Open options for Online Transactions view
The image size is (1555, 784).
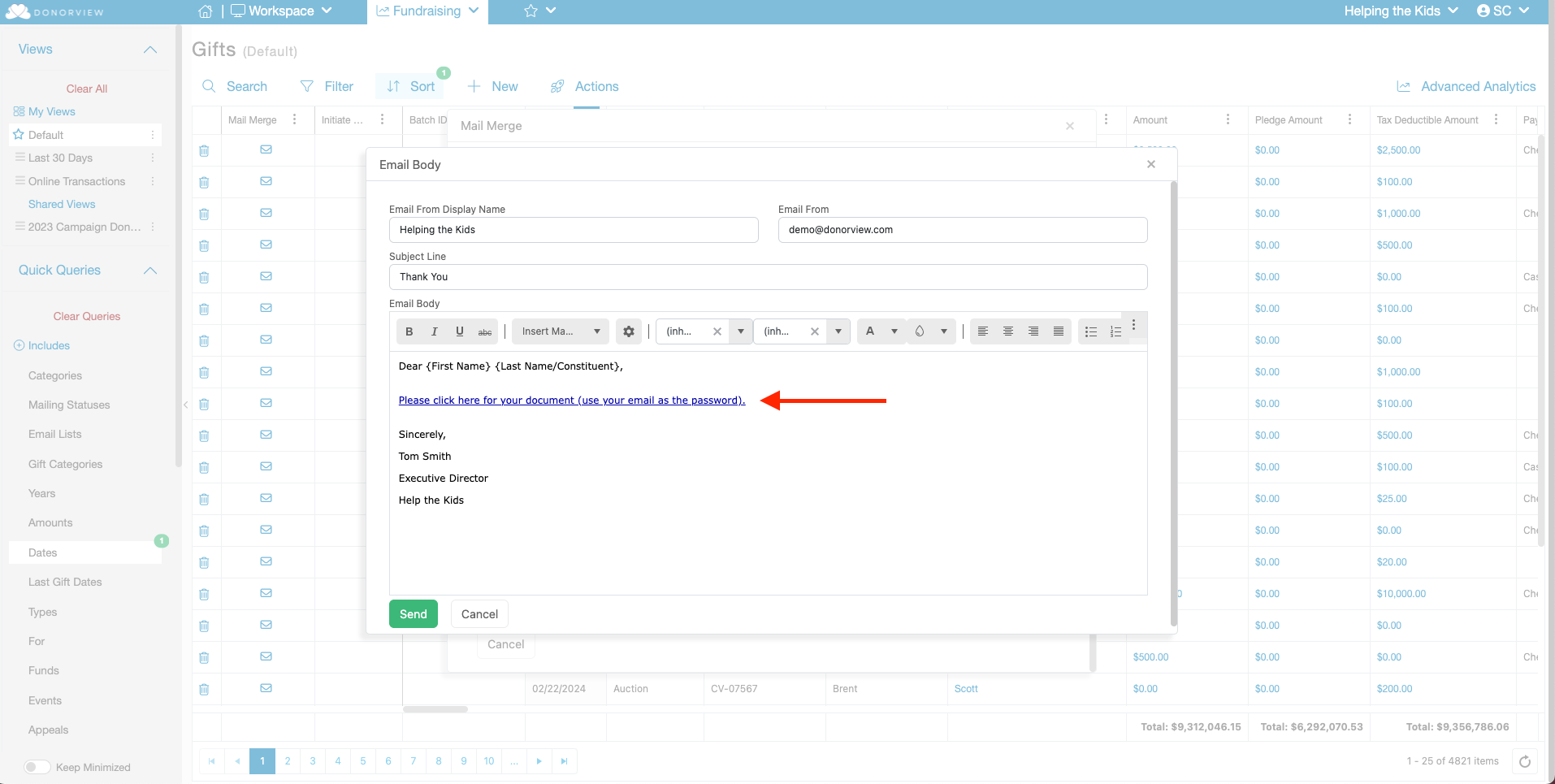click(x=153, y=181)
